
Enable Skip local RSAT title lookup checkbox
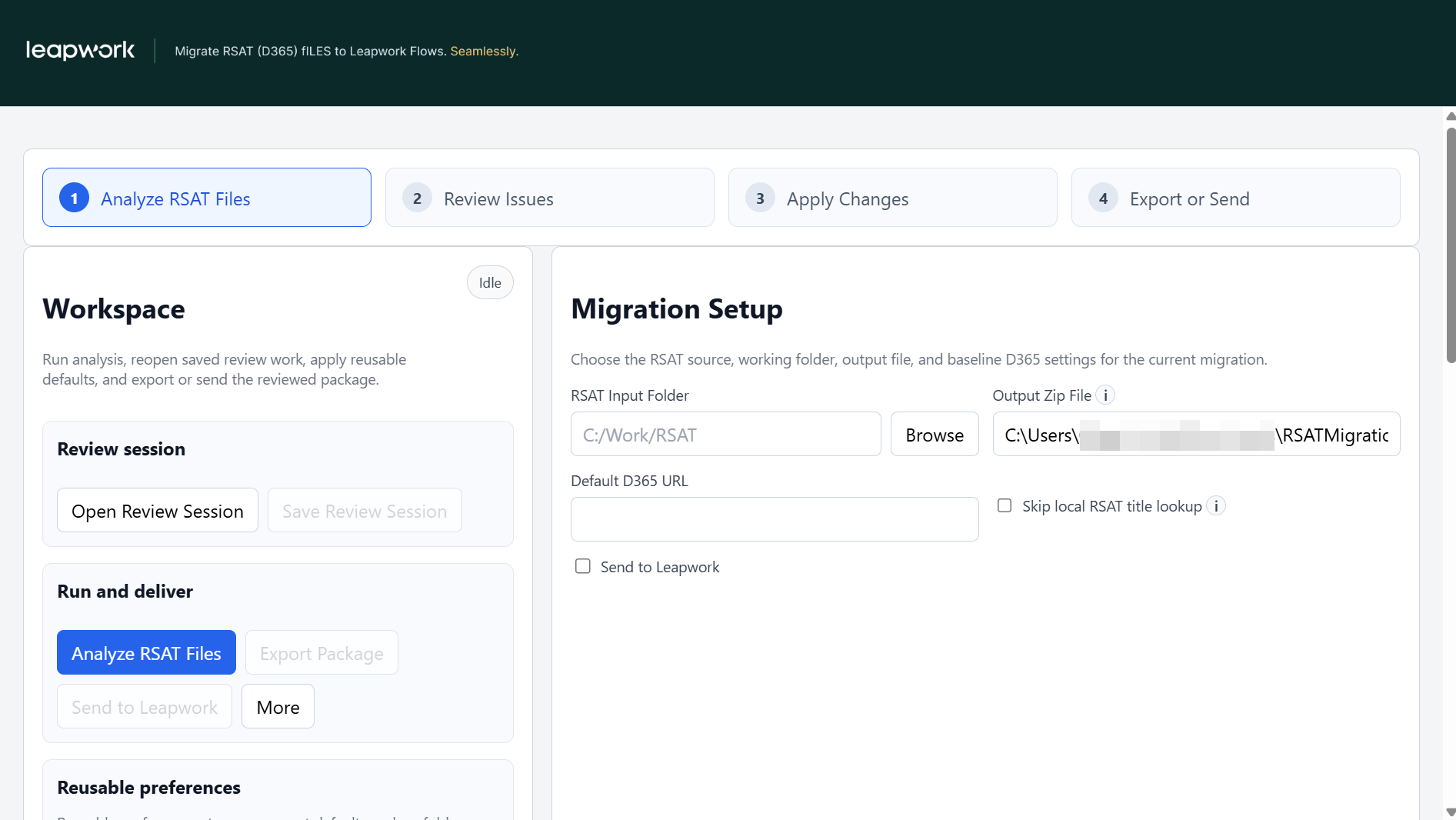pyautogui.click(x=1005, y=505)
